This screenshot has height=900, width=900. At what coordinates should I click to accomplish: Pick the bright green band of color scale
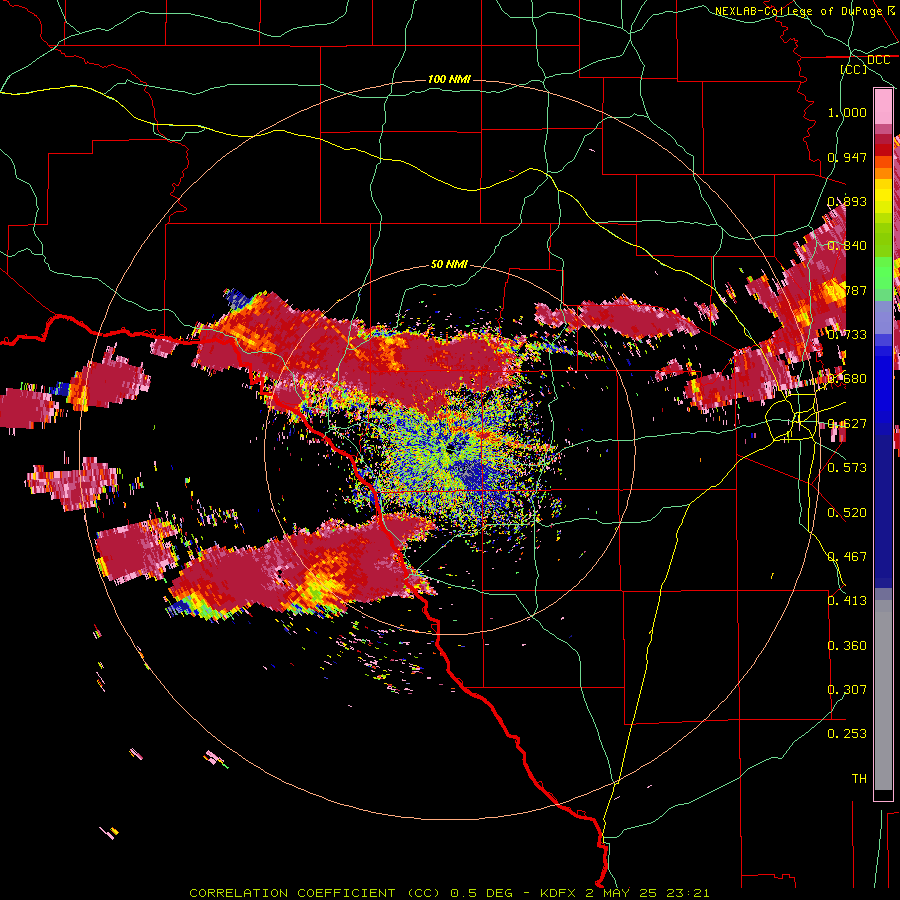(x=883, y=274)
